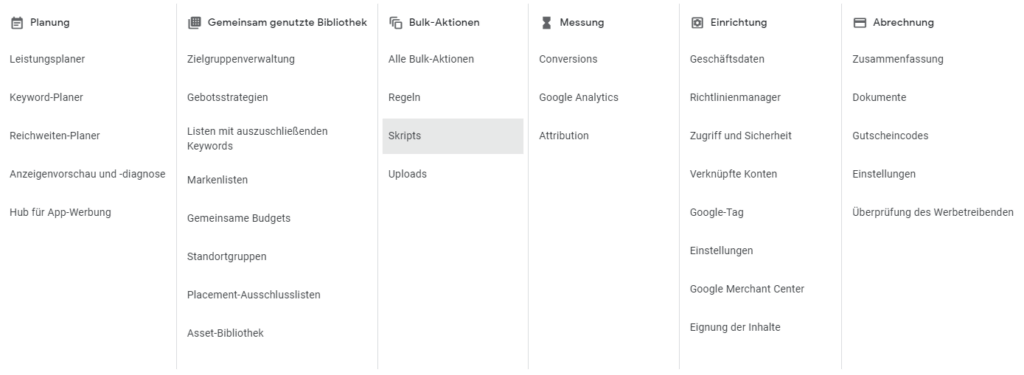The image size is (1024, 375).
Task: Open Leistungsplaner
Action: point(47,59)
